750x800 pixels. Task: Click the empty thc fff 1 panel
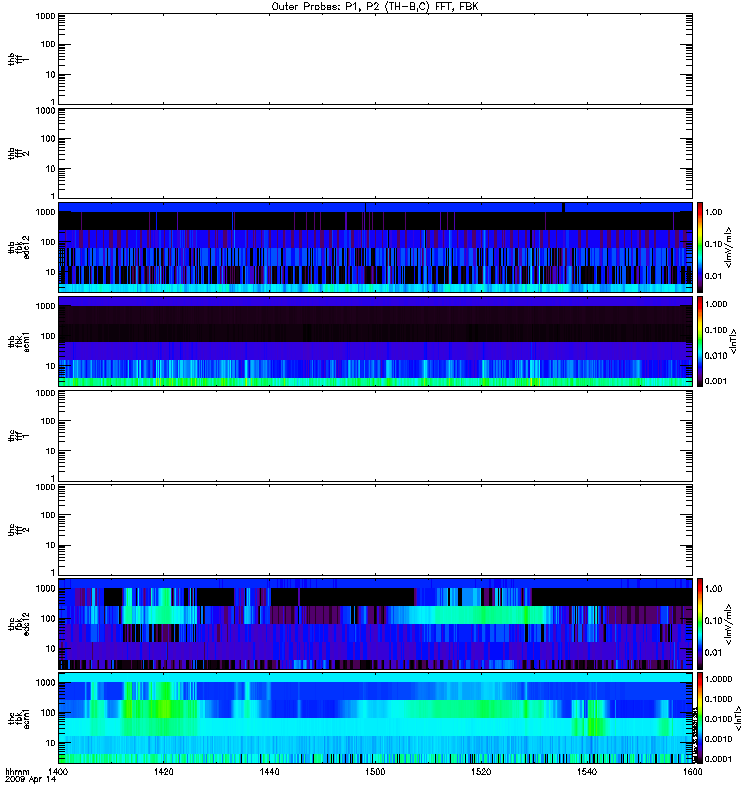pos(375,436)
